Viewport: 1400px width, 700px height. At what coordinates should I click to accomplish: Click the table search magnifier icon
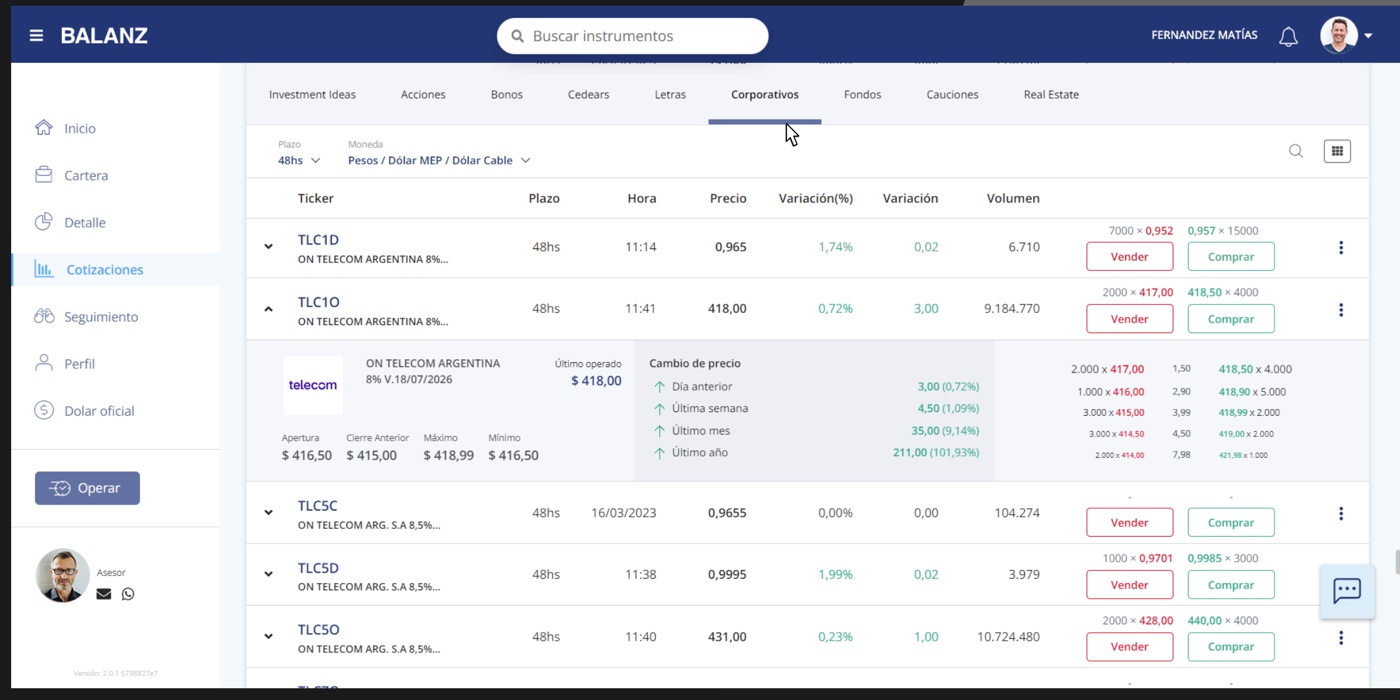[x=1296, y=151]
